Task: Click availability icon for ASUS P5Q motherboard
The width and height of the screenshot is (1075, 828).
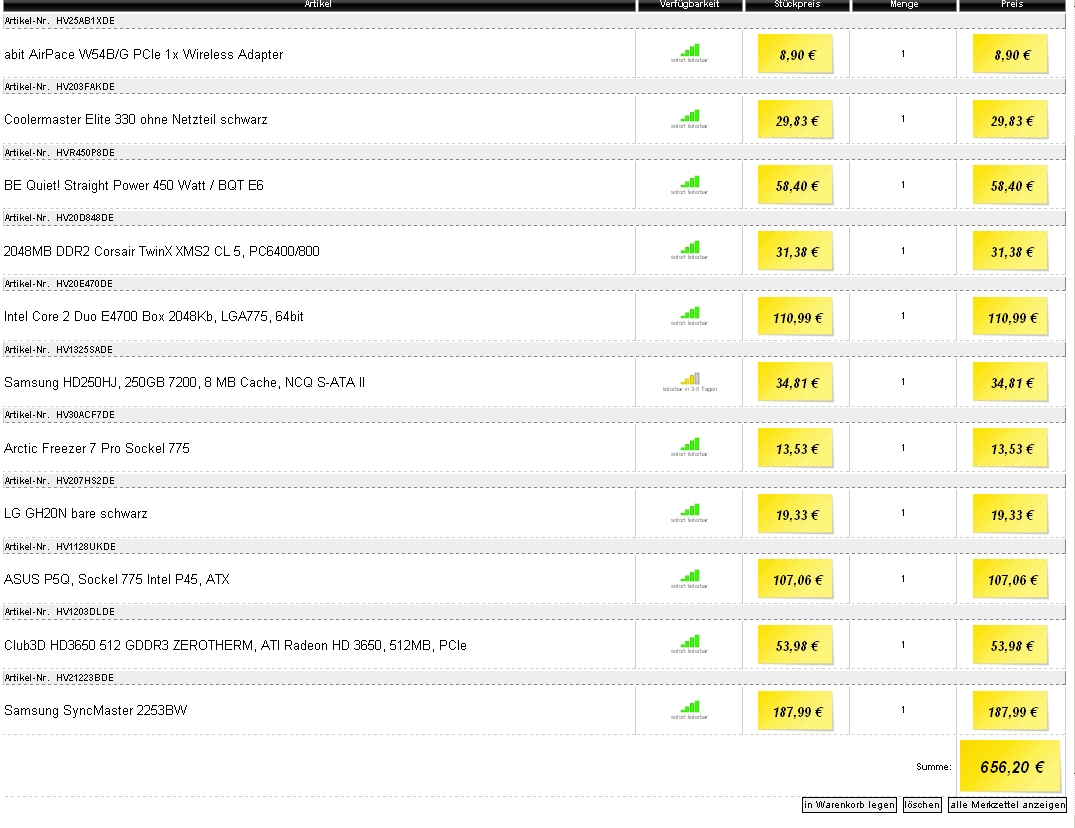Action: click(690, 579)
